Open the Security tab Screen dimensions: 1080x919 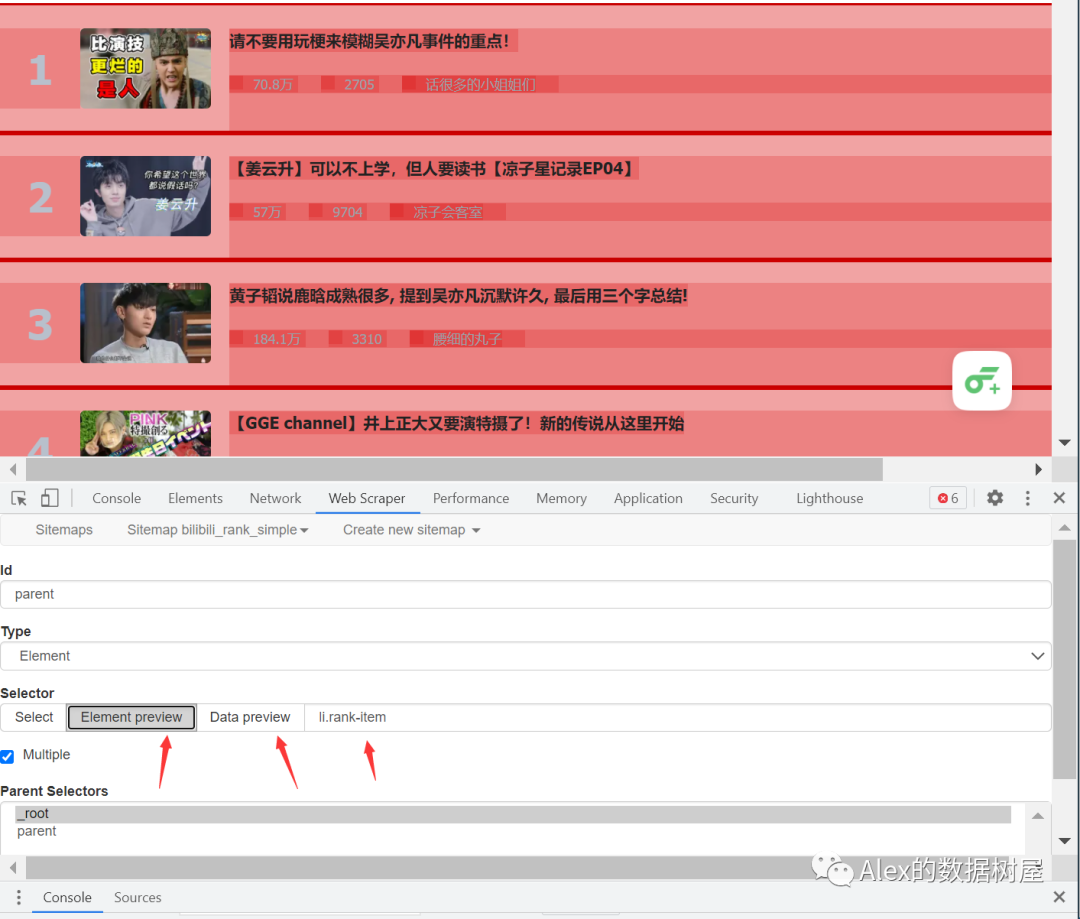[734, 498]
